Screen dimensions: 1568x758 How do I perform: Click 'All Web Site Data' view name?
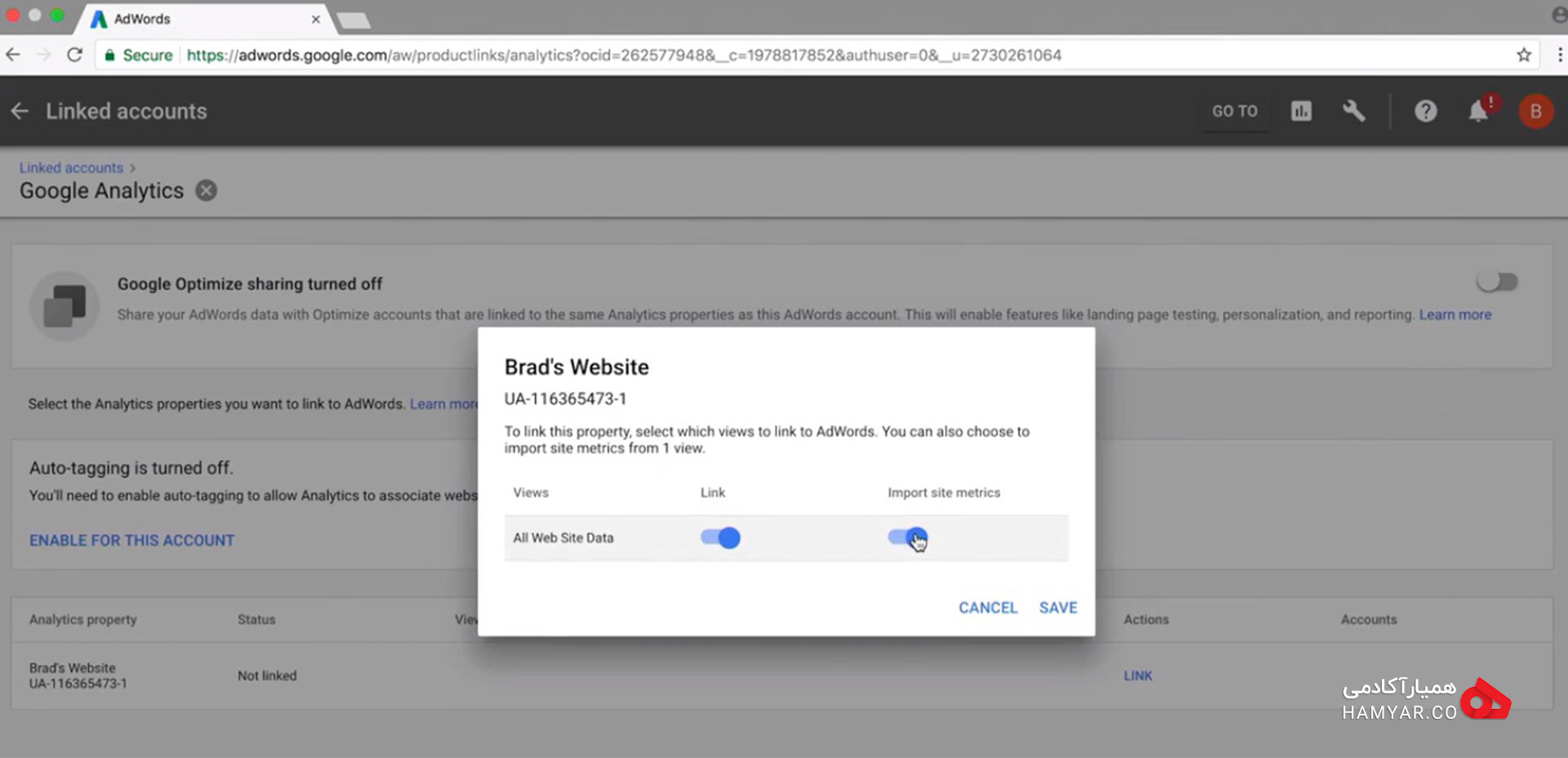click(563, 537)
